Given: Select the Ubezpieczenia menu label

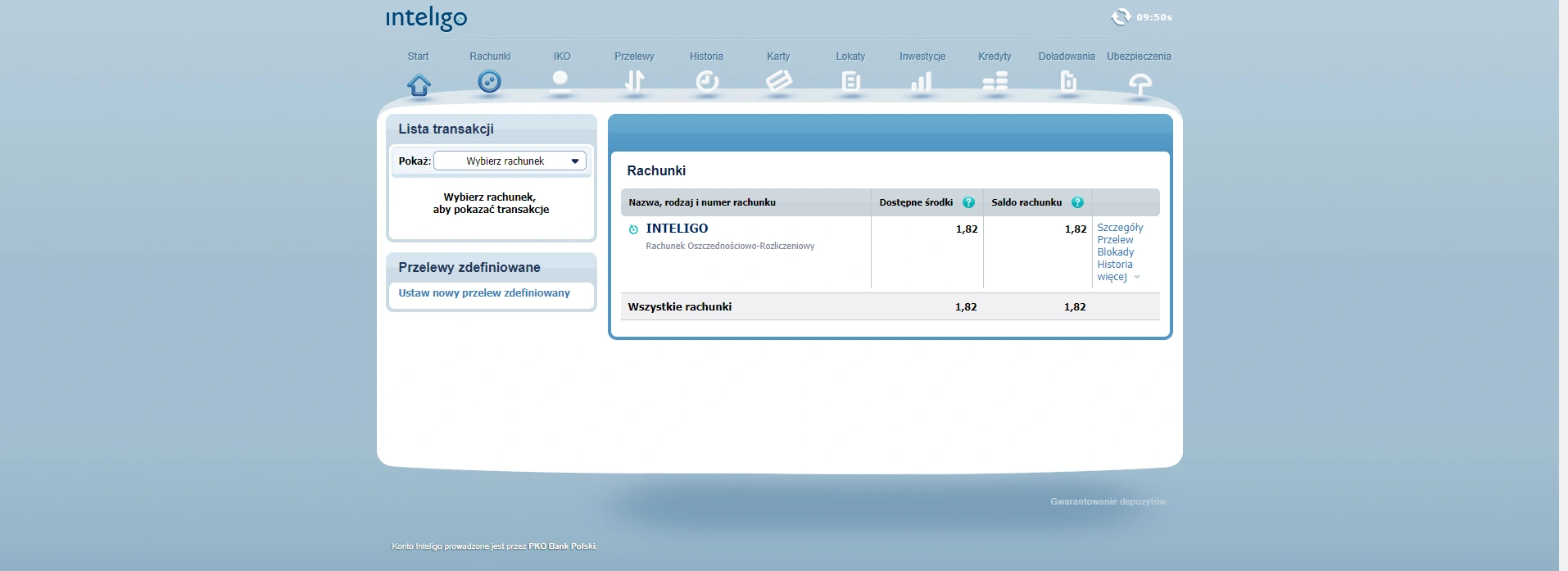Looking at the screenshot, I should pyautogui.click(x=1139, y=57).
